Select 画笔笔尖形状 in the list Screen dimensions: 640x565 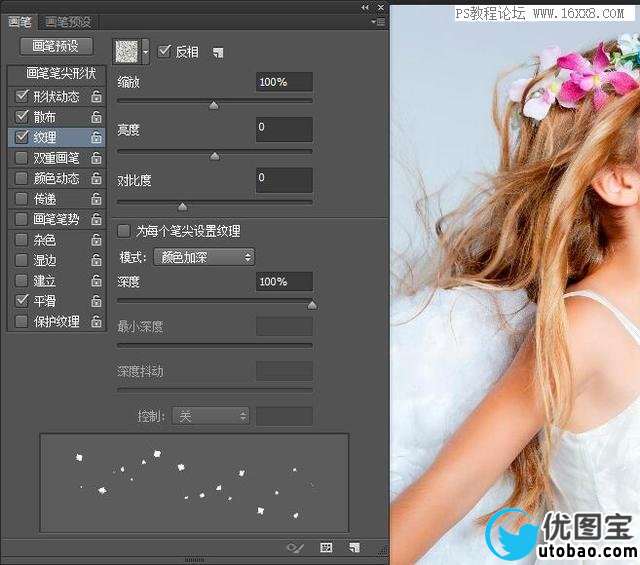60,73
